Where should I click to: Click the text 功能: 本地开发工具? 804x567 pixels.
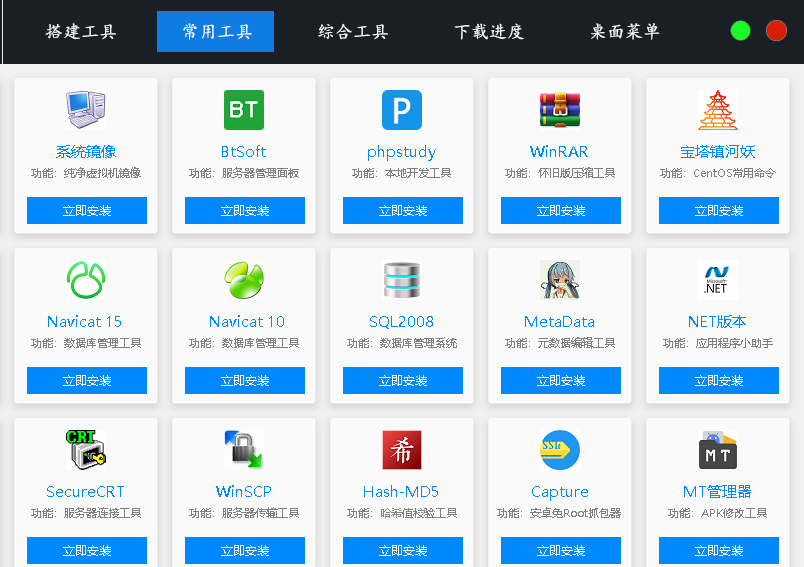401,173
